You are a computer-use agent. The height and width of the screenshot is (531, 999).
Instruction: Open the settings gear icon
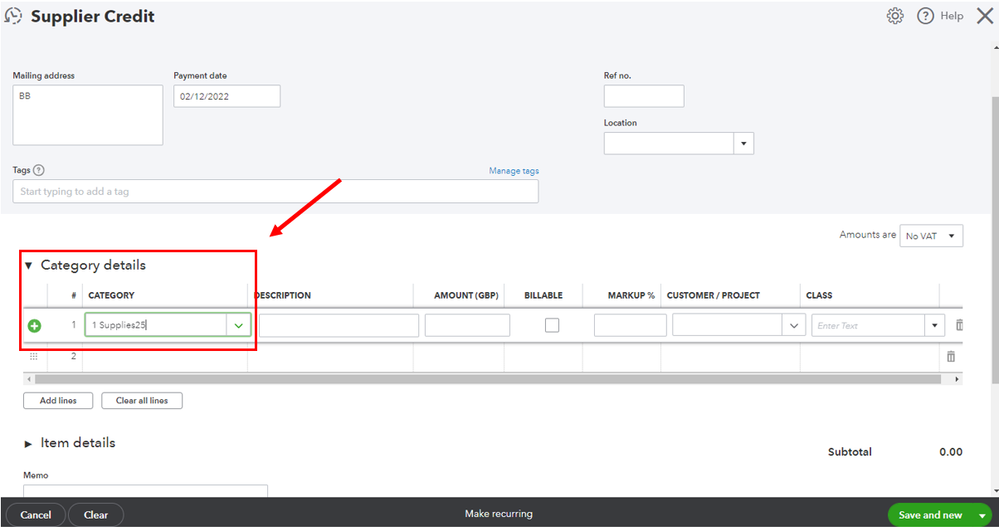895,16
